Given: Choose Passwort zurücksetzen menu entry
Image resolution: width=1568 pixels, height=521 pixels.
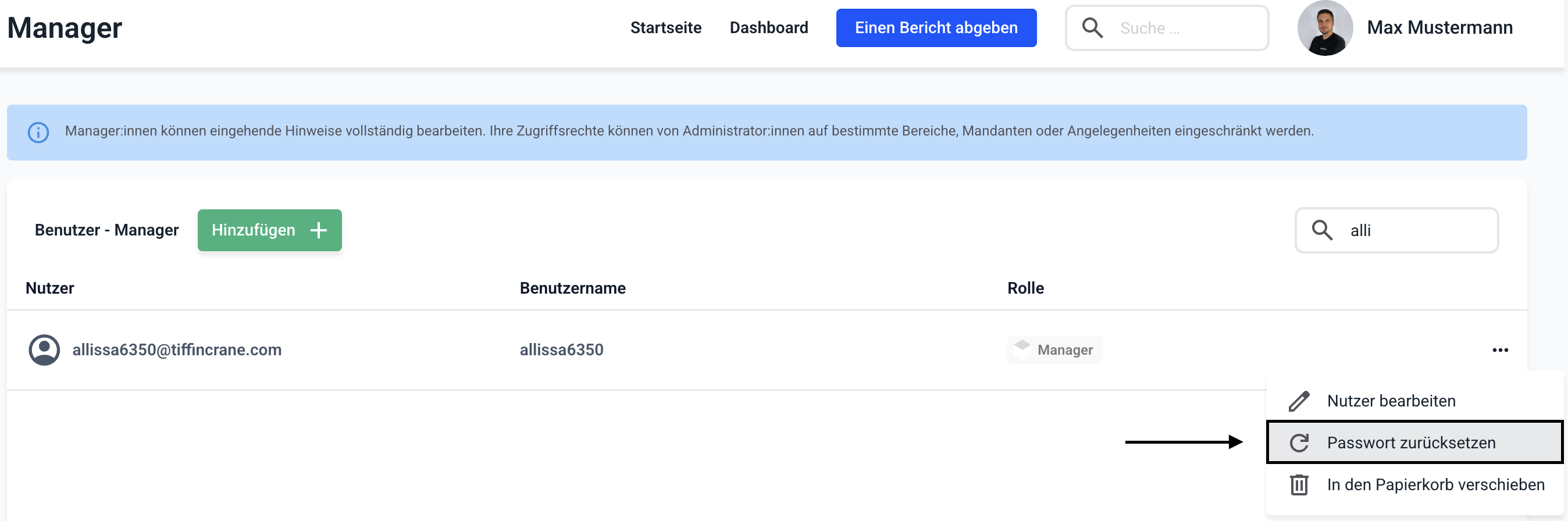Looking at the screenshot, I should pyautogui.click(x=1410, y=443).
